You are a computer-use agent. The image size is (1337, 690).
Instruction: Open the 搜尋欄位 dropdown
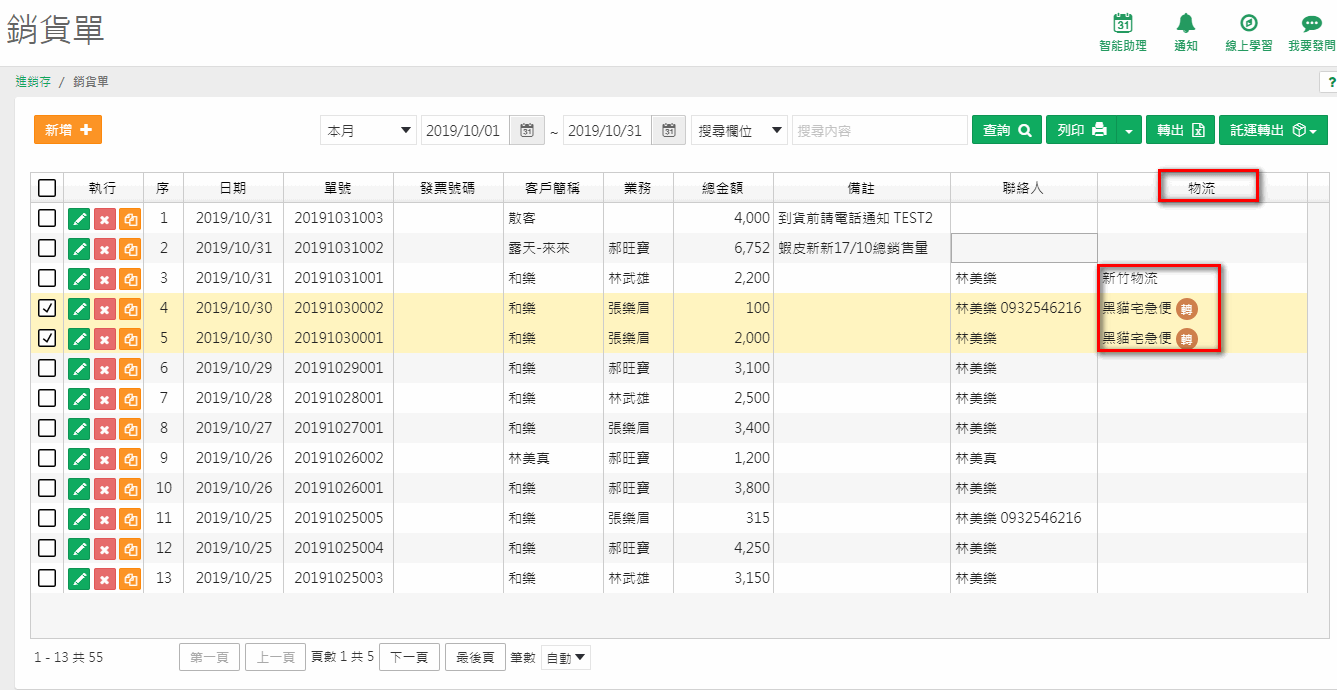[739, 130]
